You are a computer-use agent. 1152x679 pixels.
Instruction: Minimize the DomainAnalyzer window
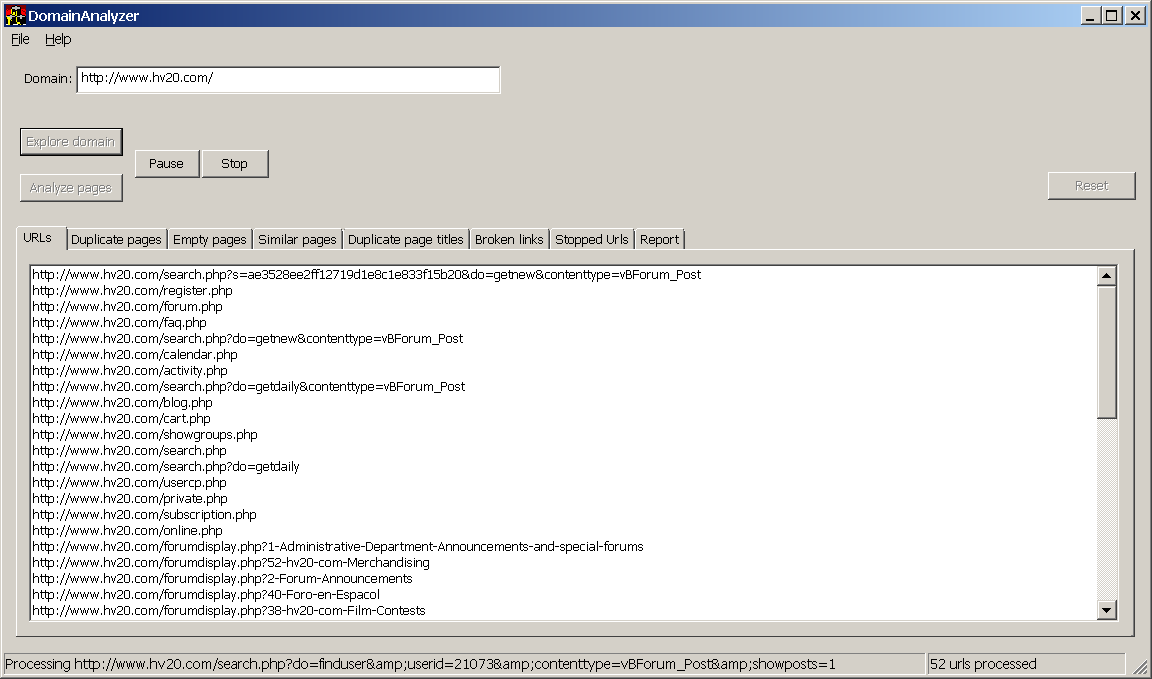click(1090, 15)
